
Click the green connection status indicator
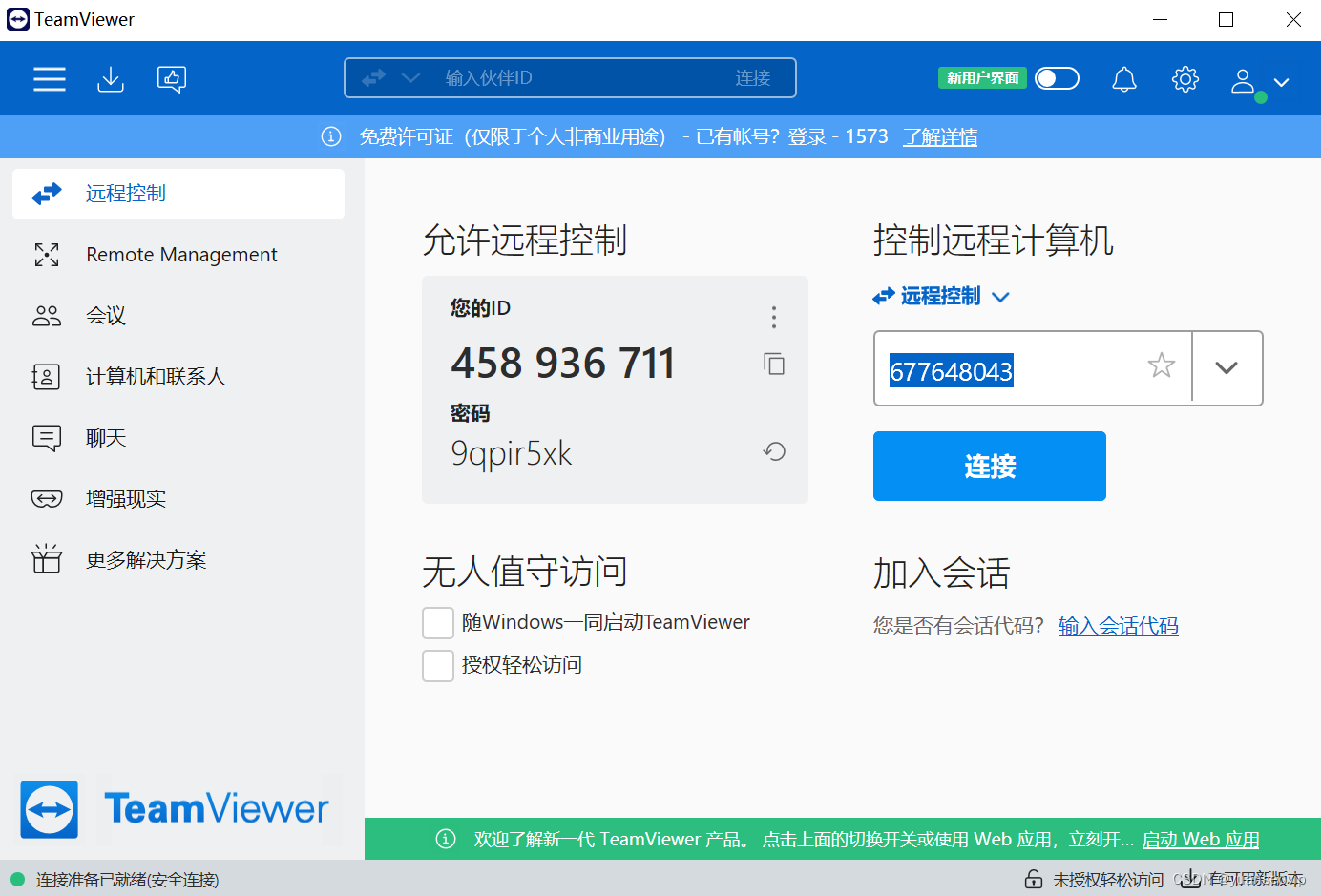pyautogui.click(x=17, y=879)
